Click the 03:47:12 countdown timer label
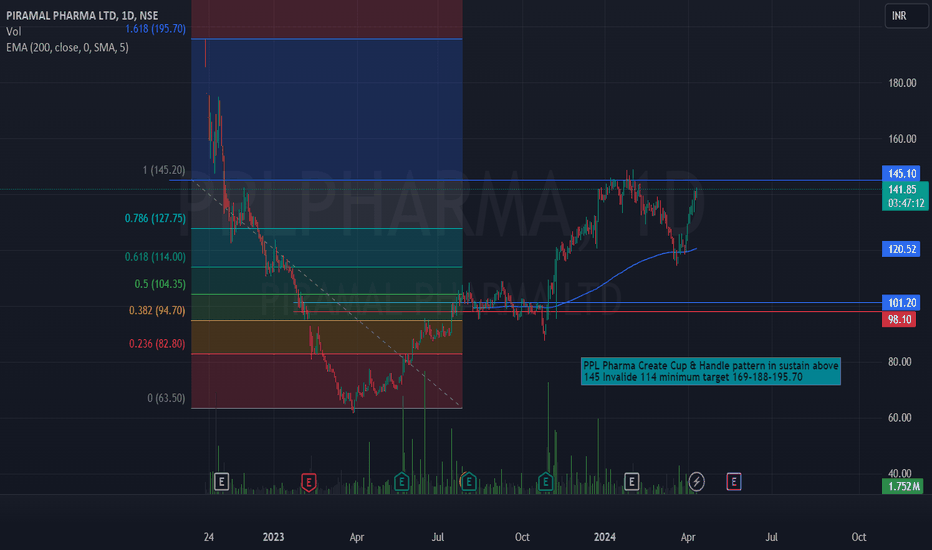The width and height of the screenshot is (932, 550). [906, 203]
